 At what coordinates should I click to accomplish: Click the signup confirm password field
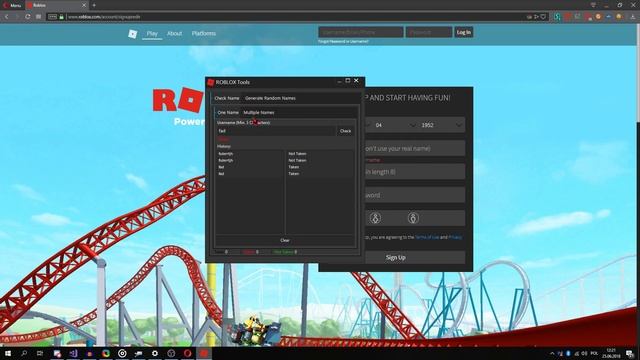415,195
